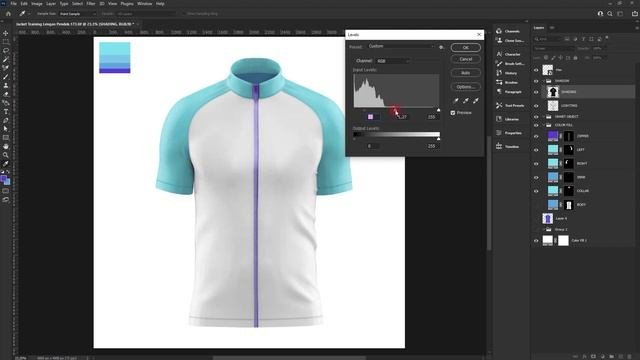Image resolution: width=640 pixels, height=360 pixels.
Task: Select the Rectangle shape tool
Action: click(x=6, y=138)
